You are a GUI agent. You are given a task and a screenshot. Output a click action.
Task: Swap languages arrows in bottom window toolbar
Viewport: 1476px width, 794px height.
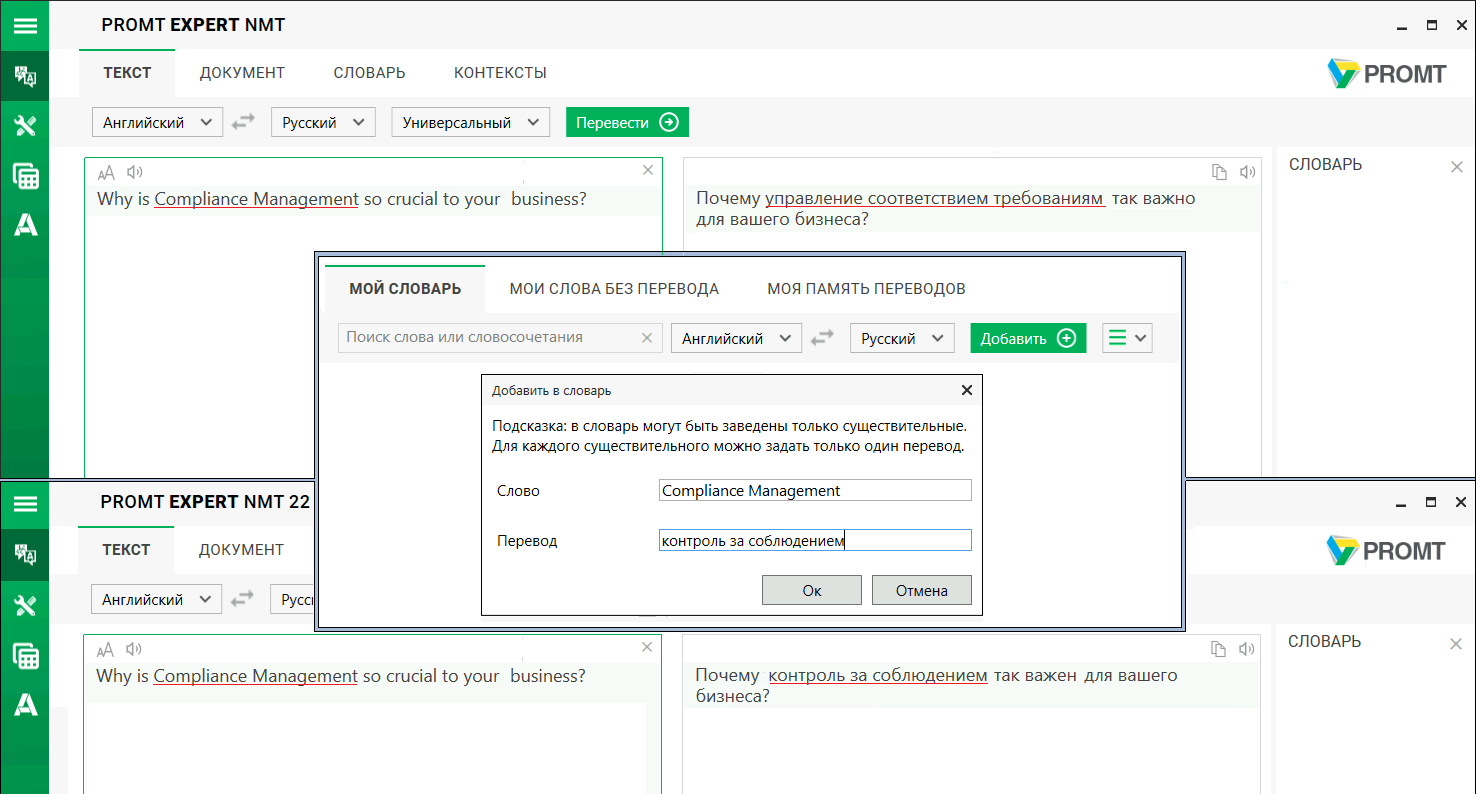point(242,600)
